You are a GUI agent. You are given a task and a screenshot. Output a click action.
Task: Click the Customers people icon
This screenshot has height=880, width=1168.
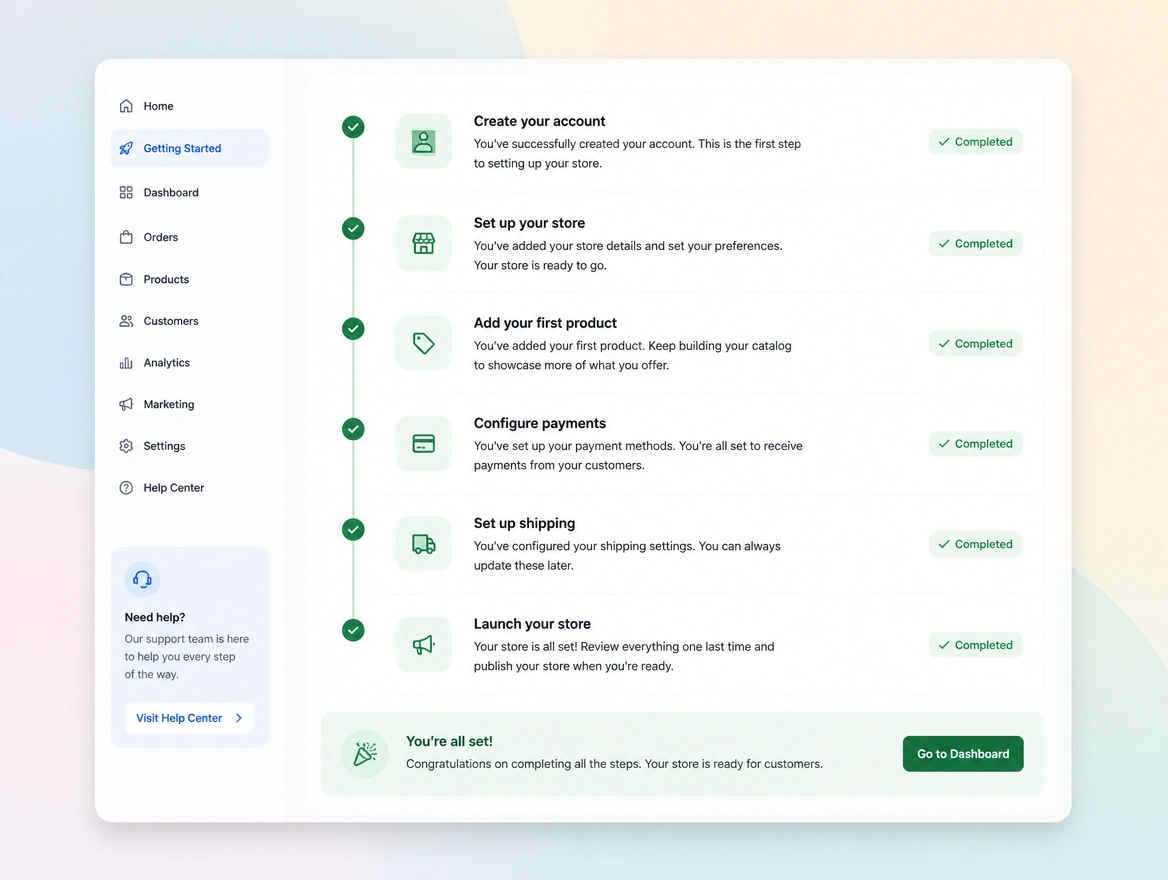pos(126,321)
